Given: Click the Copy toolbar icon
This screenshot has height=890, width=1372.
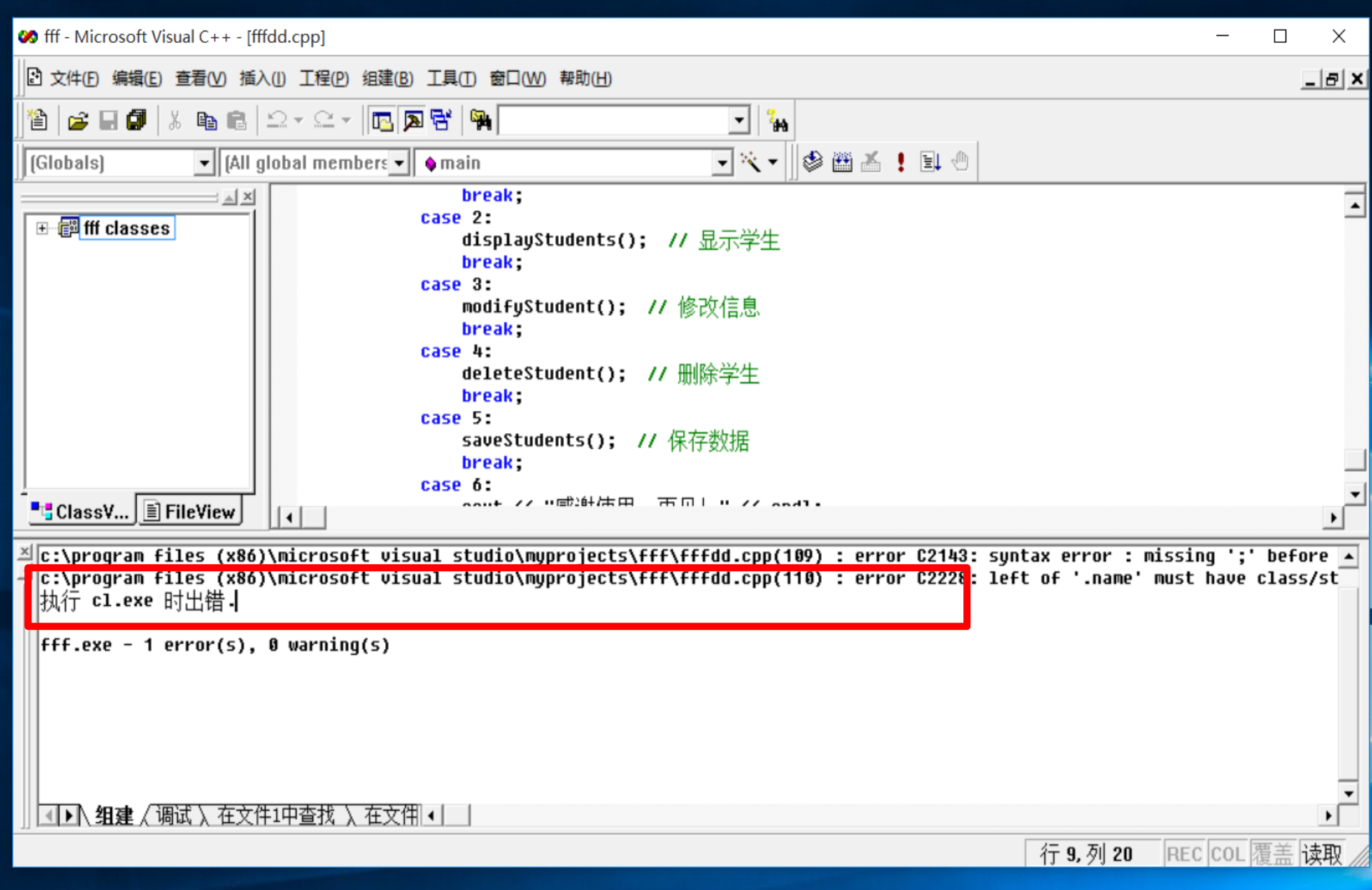Looking at the screenshot, I should tap(207, 121).
